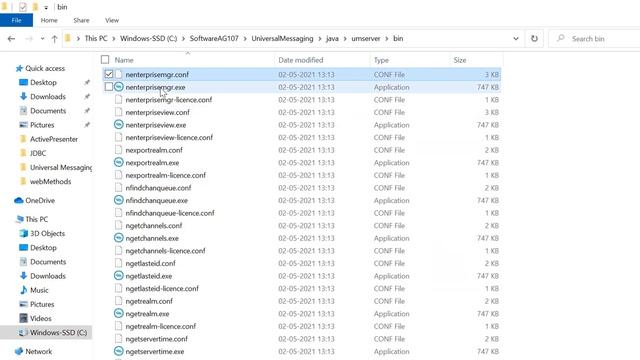Refresh the bin folder view

pos(534,38)
